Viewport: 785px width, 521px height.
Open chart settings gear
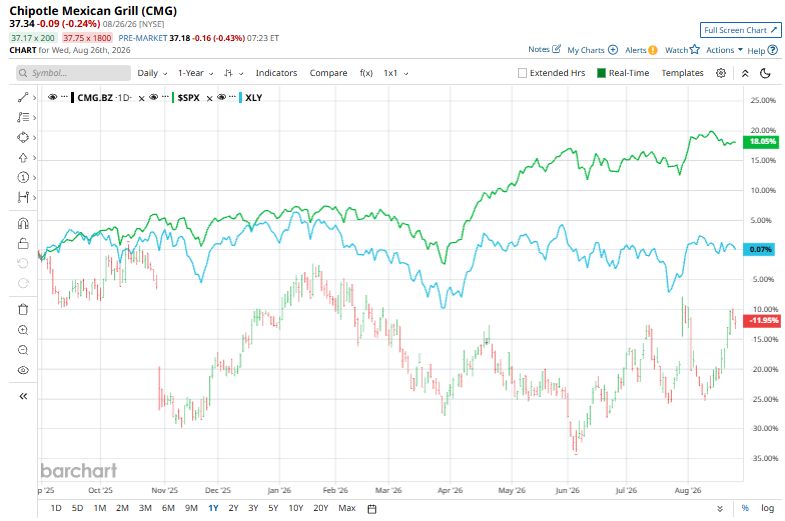pyautogui.click(x=721, y=73)
